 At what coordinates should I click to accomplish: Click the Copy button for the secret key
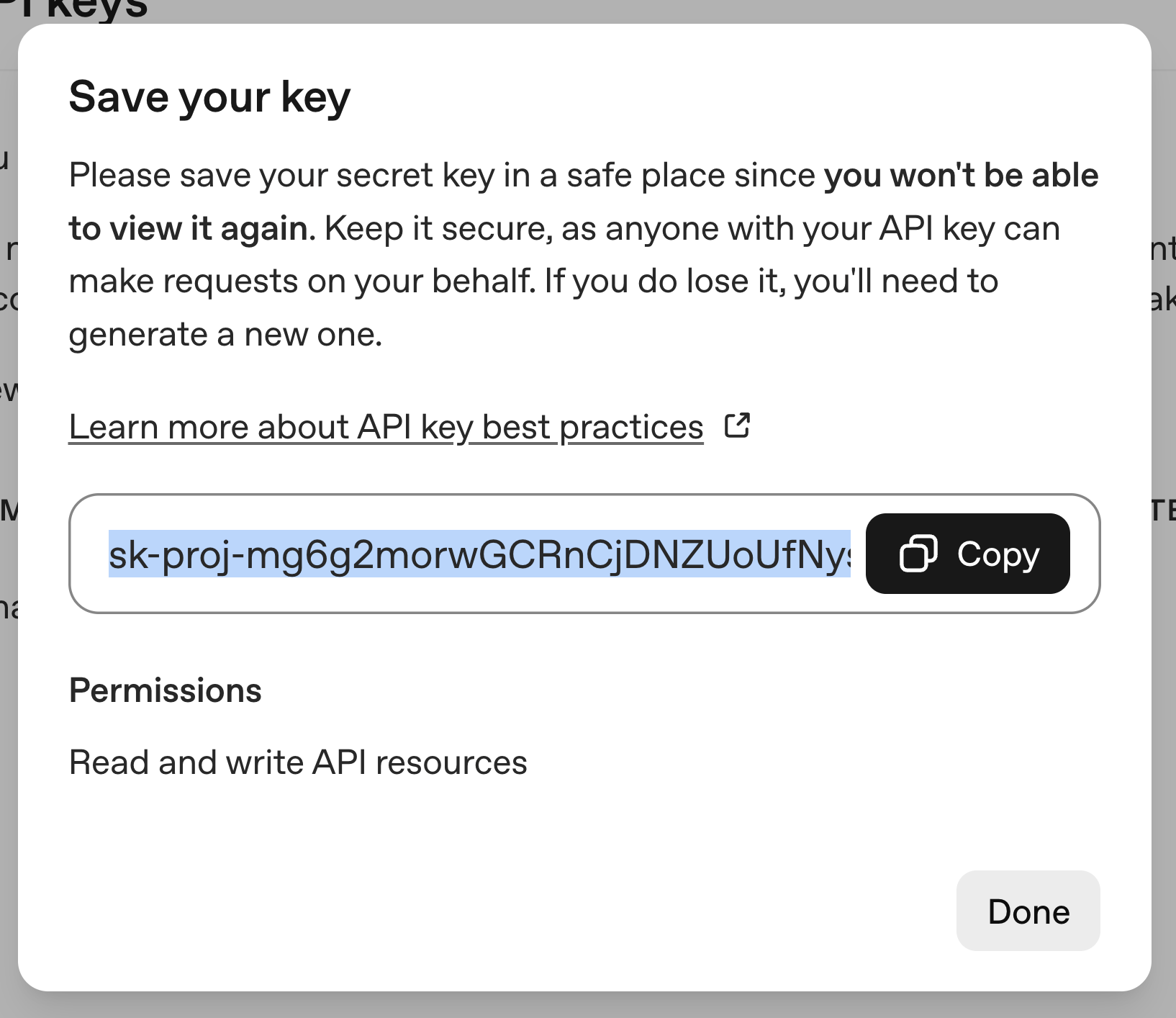[x=967, y=554]
